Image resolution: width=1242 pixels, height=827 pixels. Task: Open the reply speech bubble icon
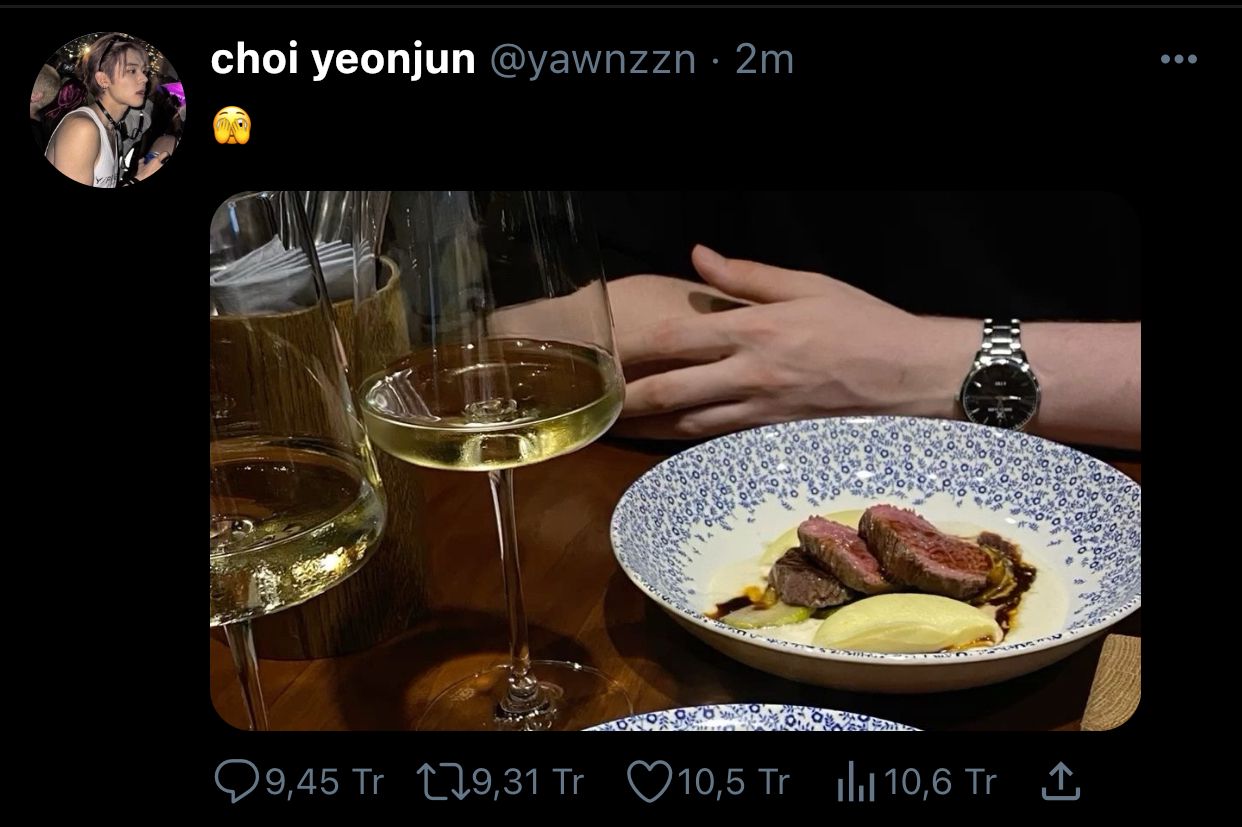tap(236, 781)
